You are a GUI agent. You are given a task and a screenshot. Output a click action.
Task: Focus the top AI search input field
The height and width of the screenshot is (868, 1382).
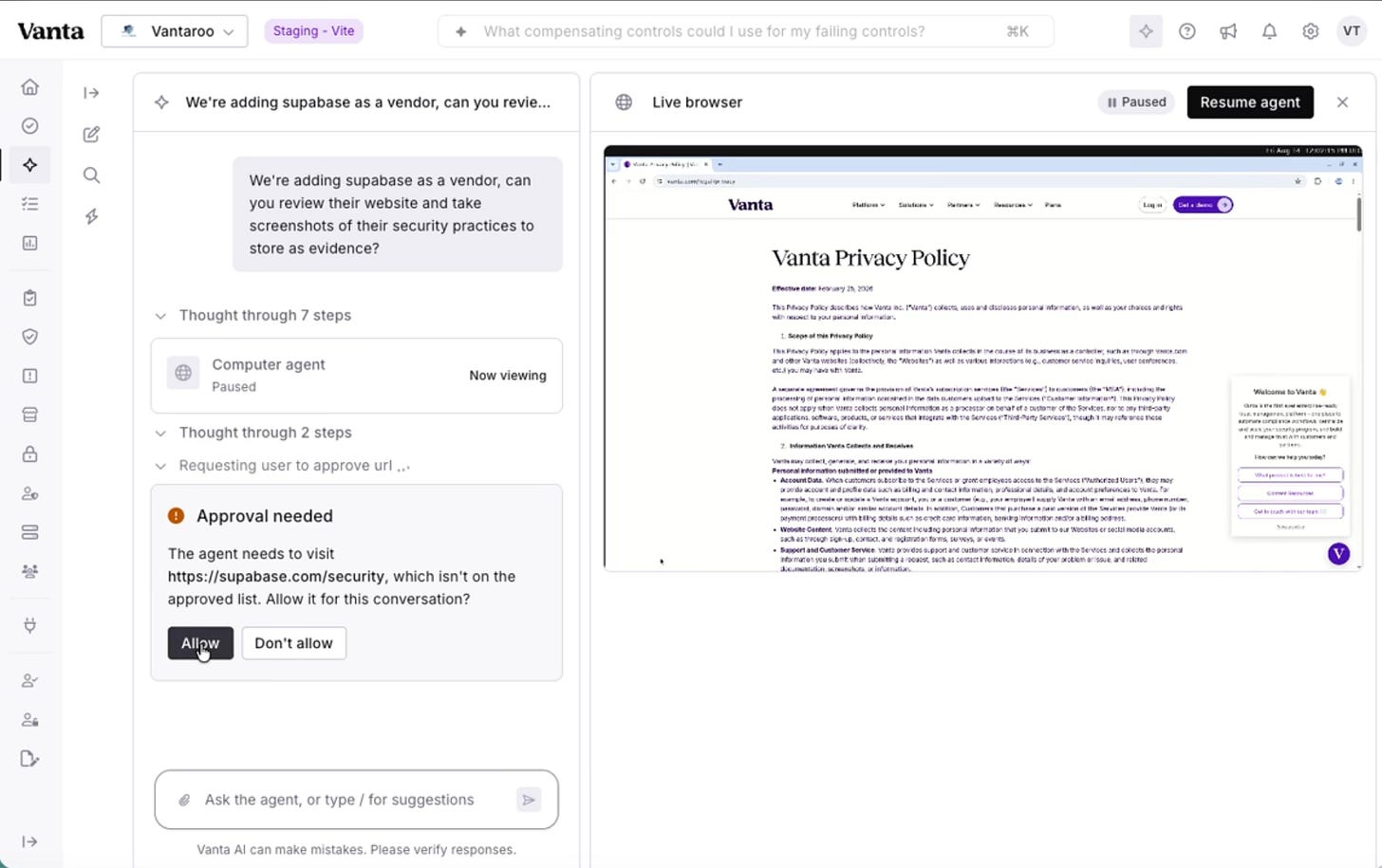(x=745, y=31)
